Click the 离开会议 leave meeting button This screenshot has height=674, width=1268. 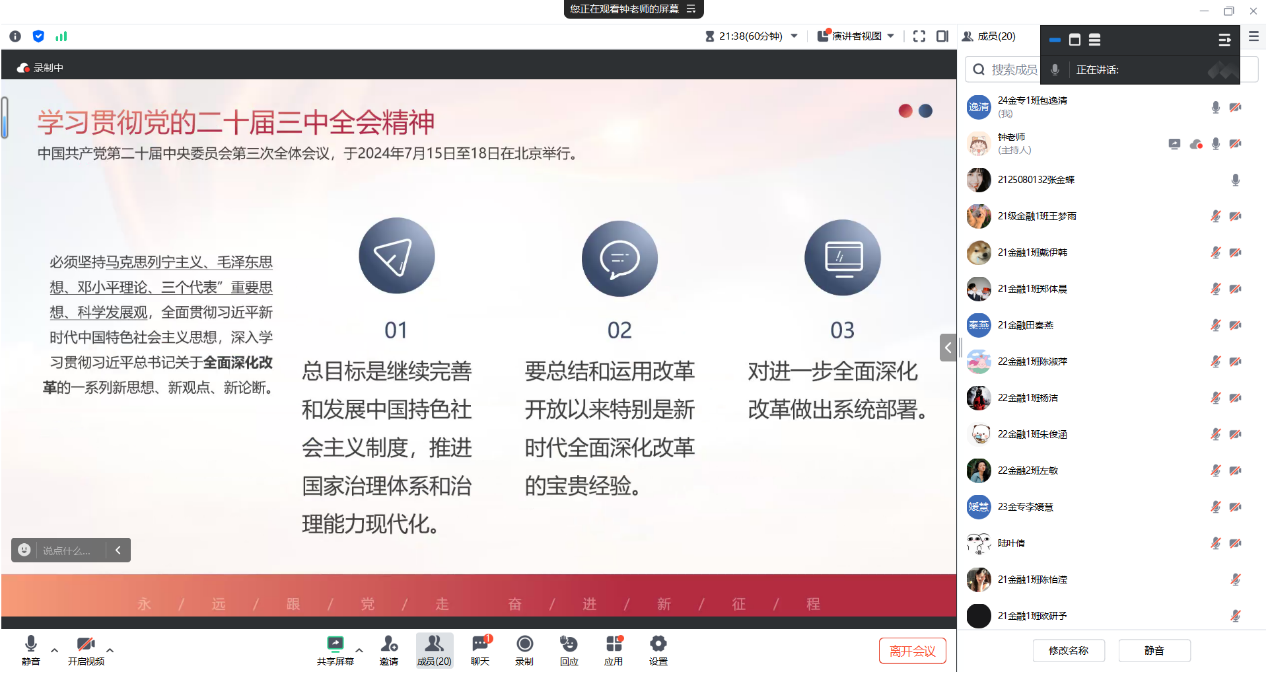[x=912, y=651]
